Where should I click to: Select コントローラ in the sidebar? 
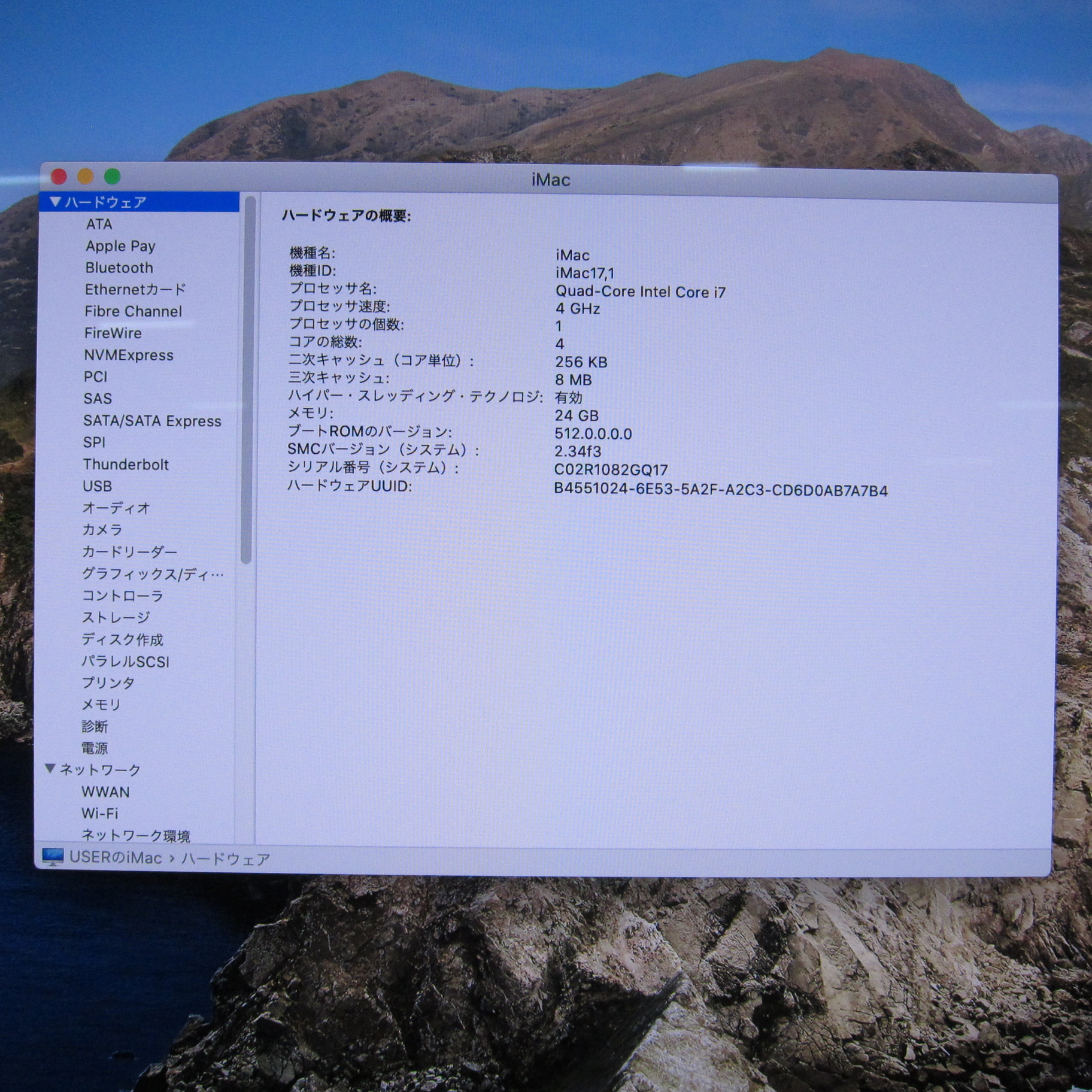click(123, 596)
